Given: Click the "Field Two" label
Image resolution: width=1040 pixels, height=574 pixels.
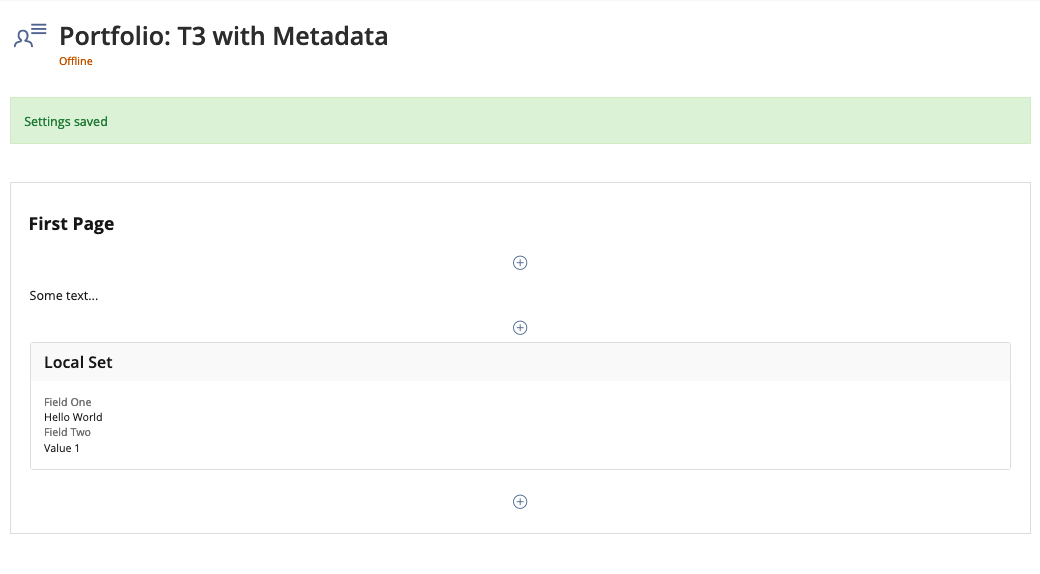Looking at the screenshot, I should pyautogui.click(x=67, y=433).
